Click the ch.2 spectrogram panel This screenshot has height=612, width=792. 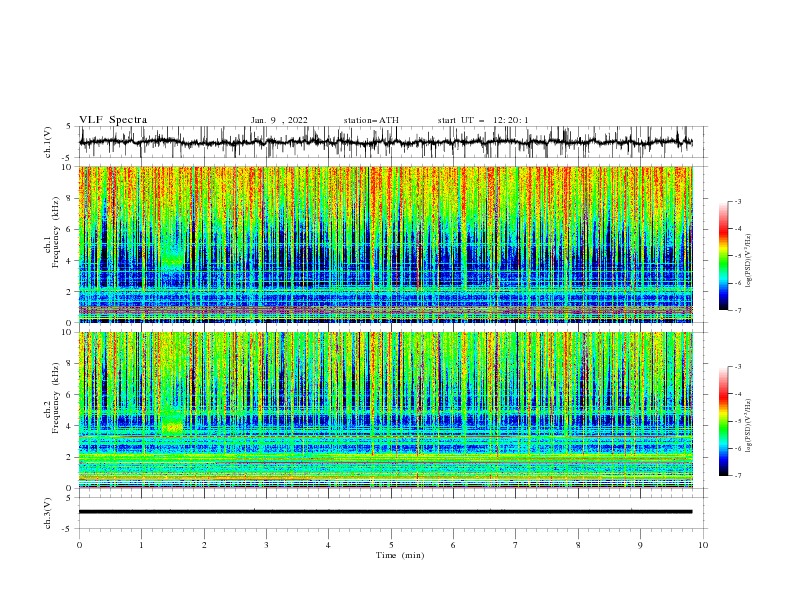click(385, 410)
